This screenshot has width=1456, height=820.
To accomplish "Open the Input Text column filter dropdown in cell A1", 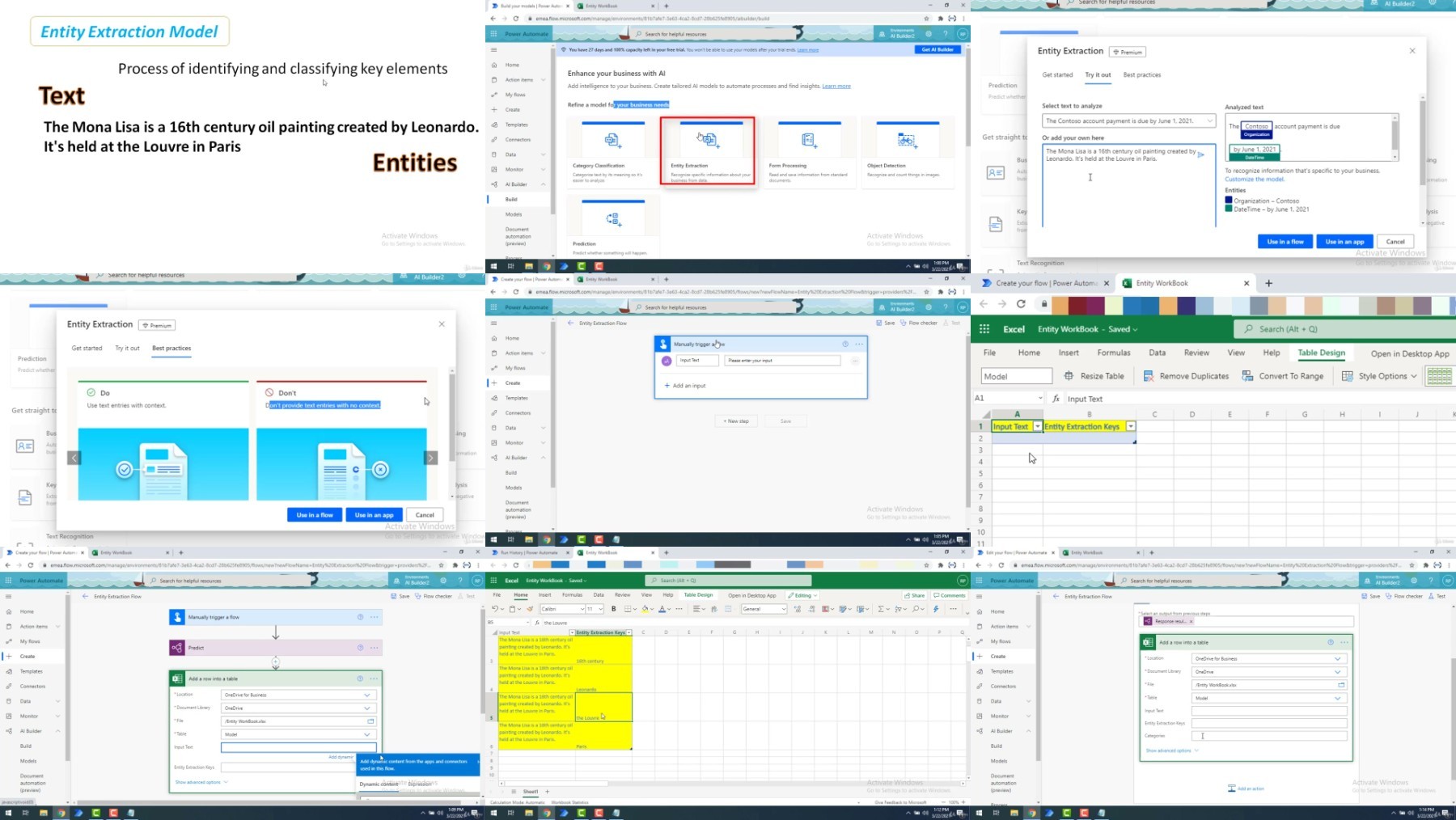I will [x=1037, y=426].
